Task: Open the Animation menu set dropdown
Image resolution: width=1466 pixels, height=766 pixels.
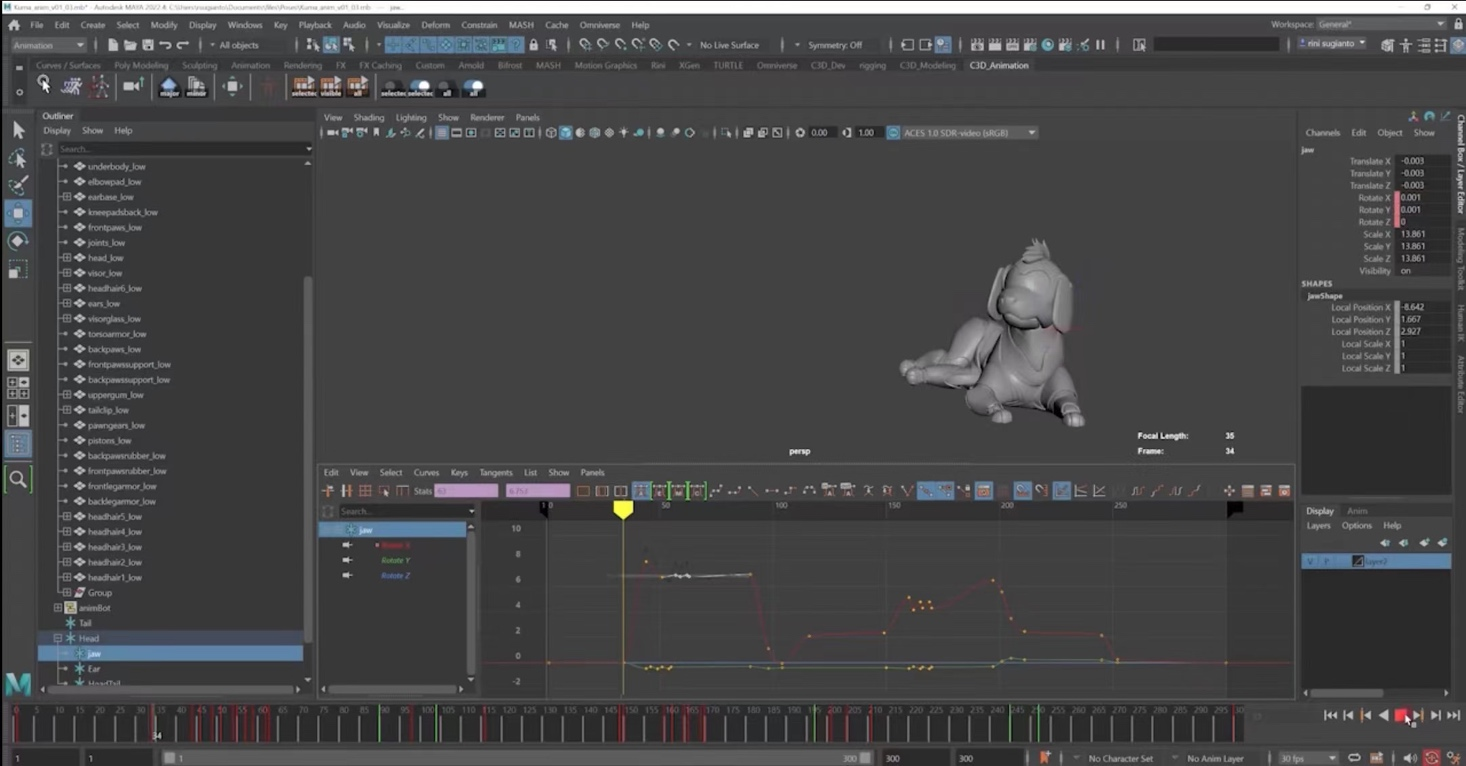Action: (48, 45)
